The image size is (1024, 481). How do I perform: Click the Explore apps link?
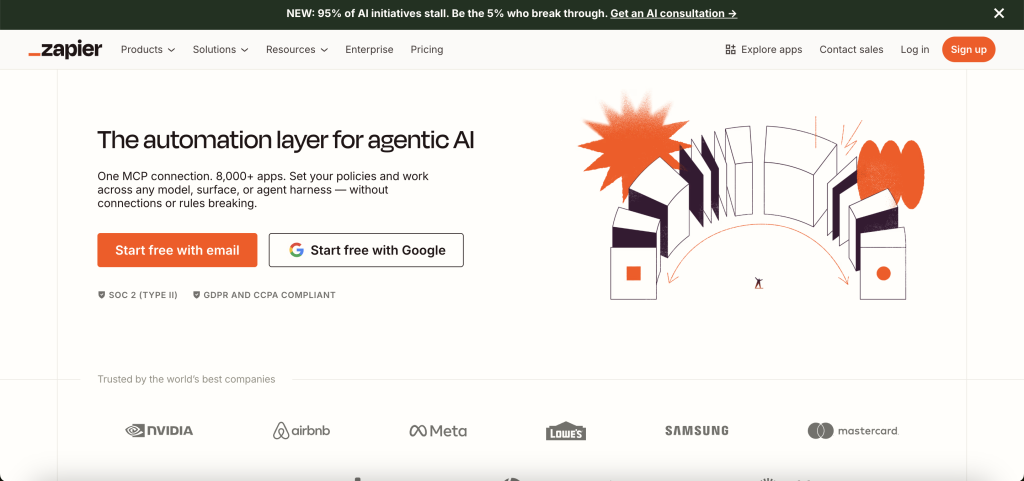[x=763, y=49]
